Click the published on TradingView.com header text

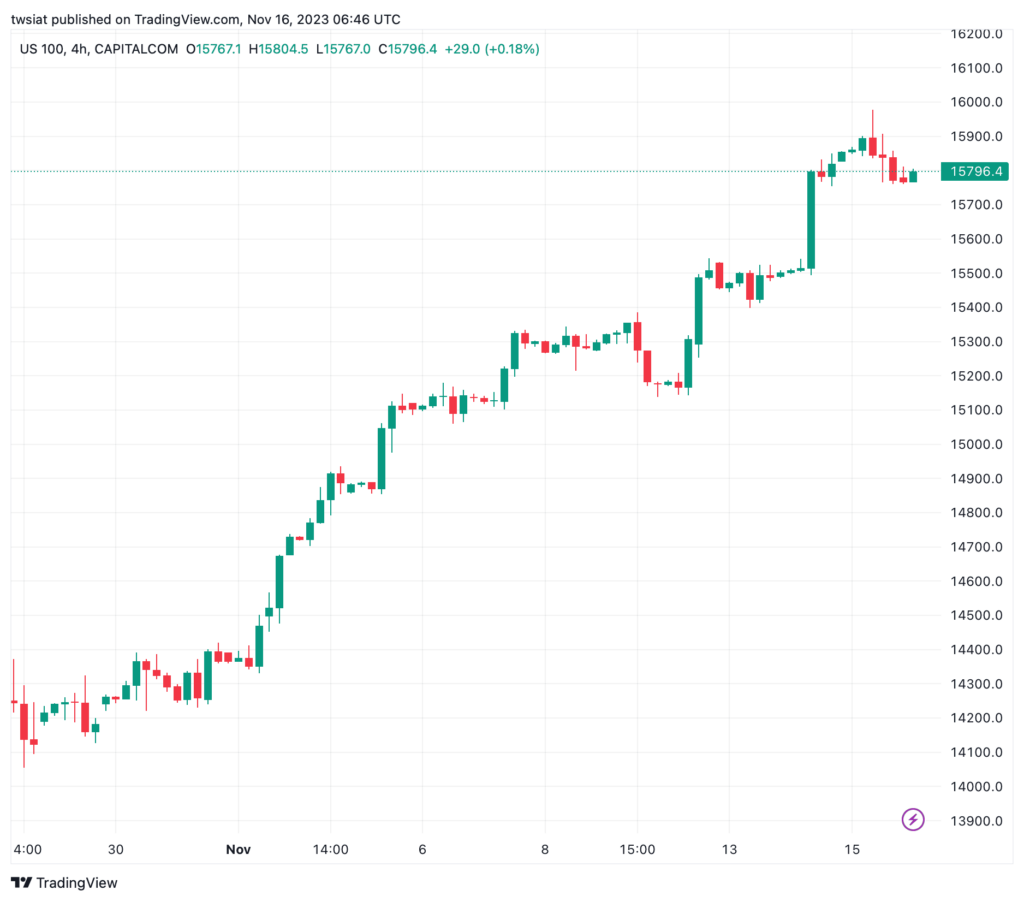pos(145,20)
